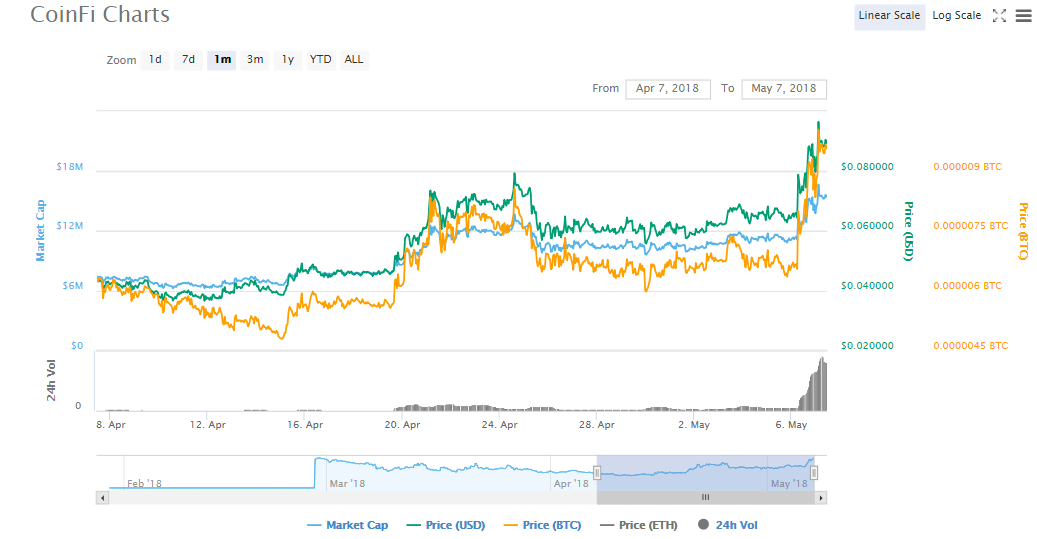The width and height of the screenshot is (1037, 539).
Task: Select YTD zoom range
Action: click(x=320, y=60)
